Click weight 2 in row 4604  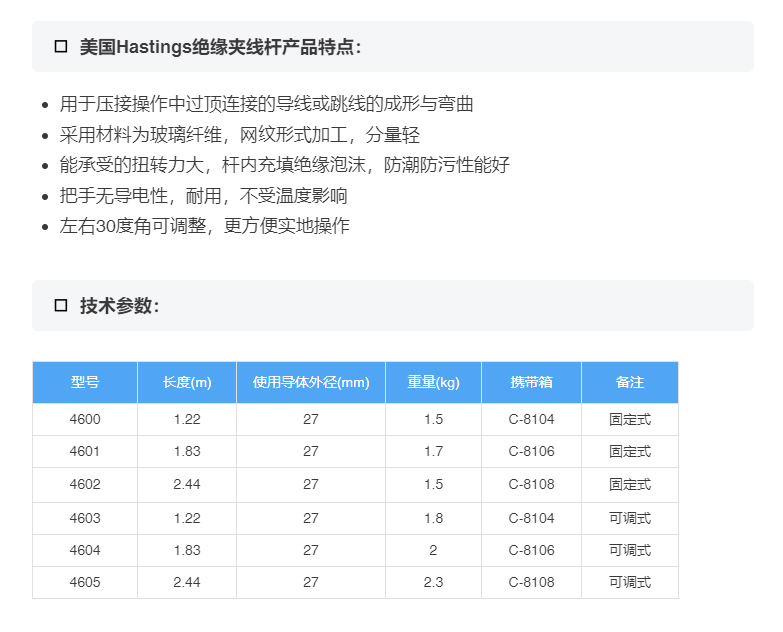433,550
